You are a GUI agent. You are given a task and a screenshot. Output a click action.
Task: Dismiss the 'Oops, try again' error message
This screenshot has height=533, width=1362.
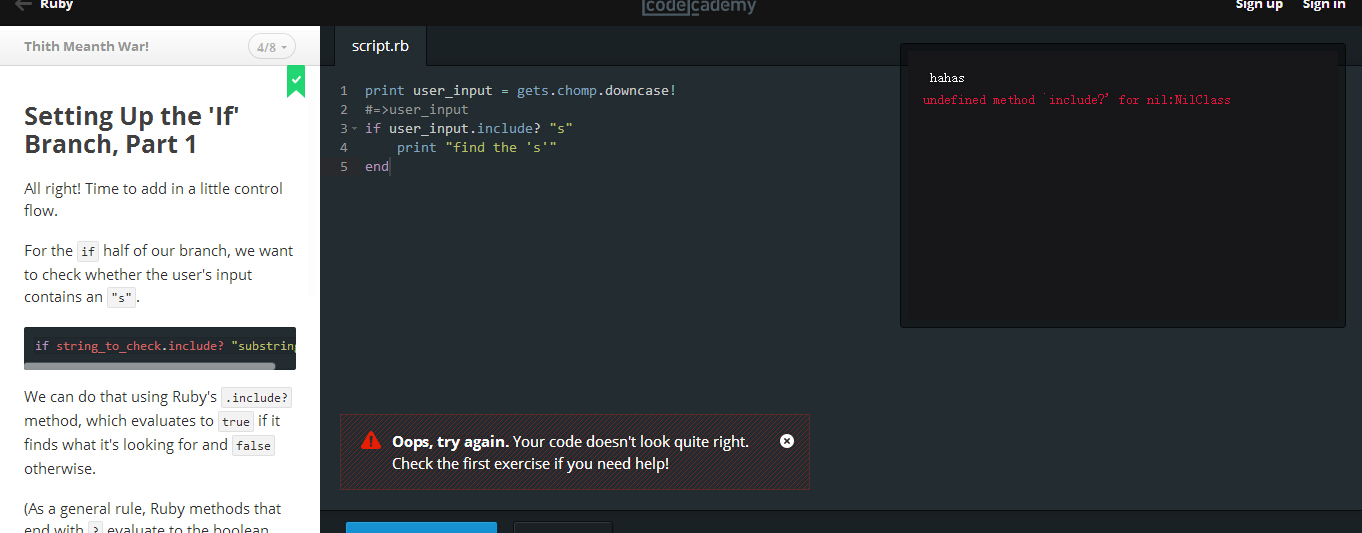click(x=787, y=441)
